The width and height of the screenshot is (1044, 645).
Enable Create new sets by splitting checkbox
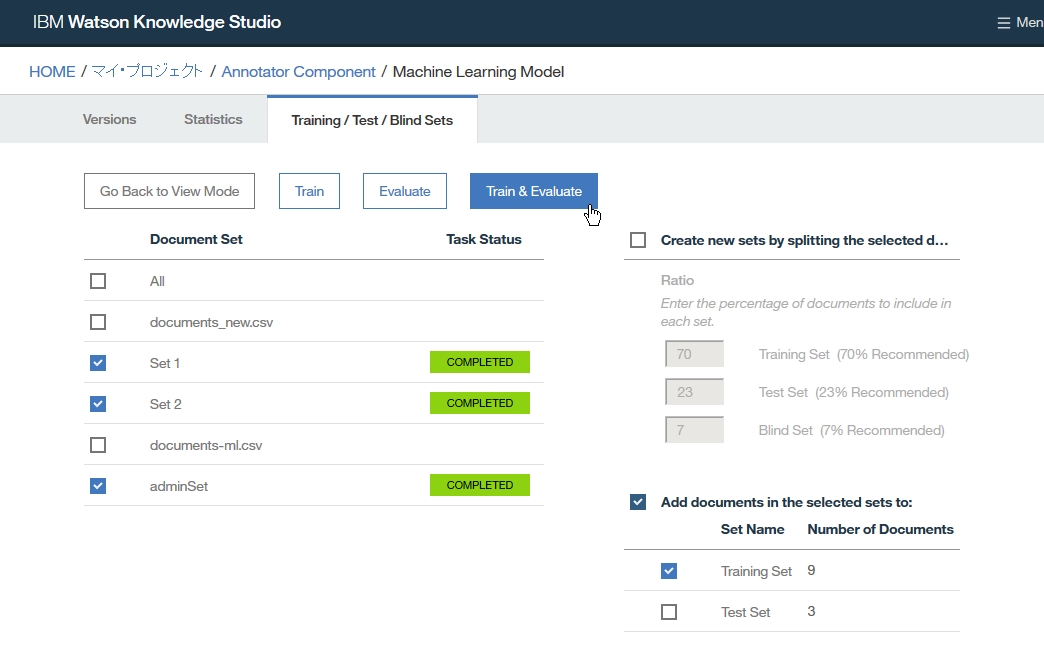(638, 240)
